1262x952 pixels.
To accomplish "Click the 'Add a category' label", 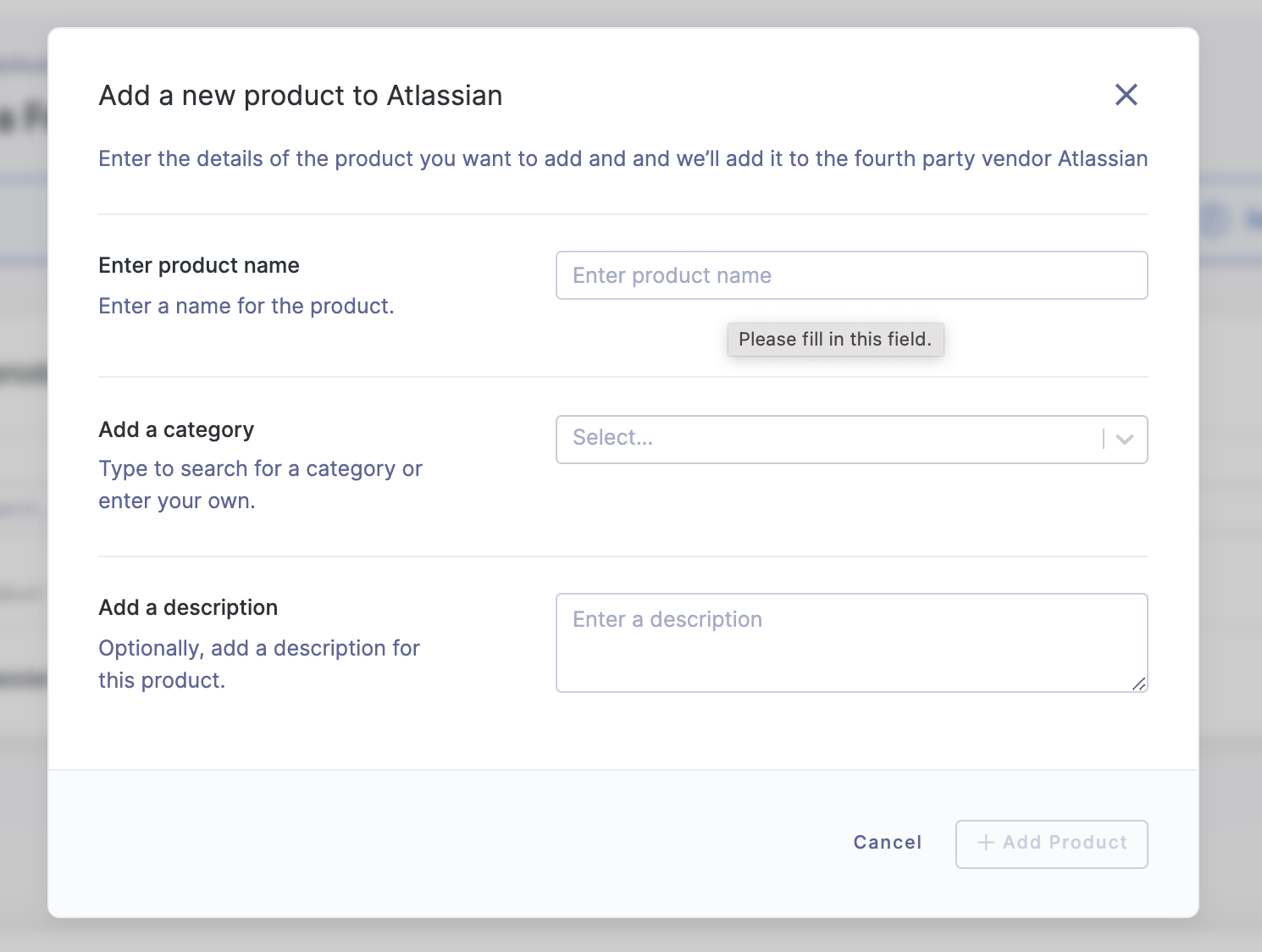I will [x=176, y=430].
